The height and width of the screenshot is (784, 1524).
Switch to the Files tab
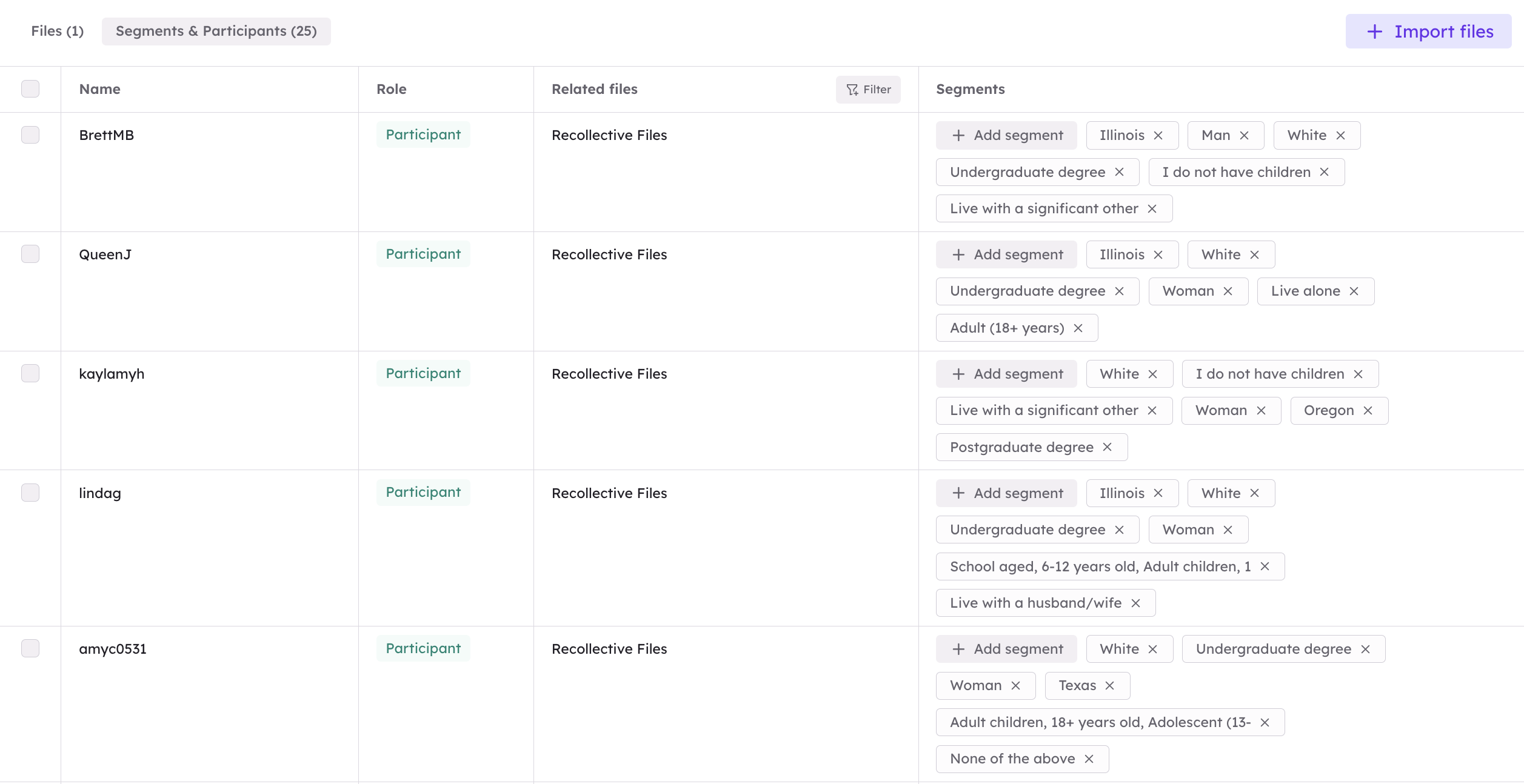point(58,31)
